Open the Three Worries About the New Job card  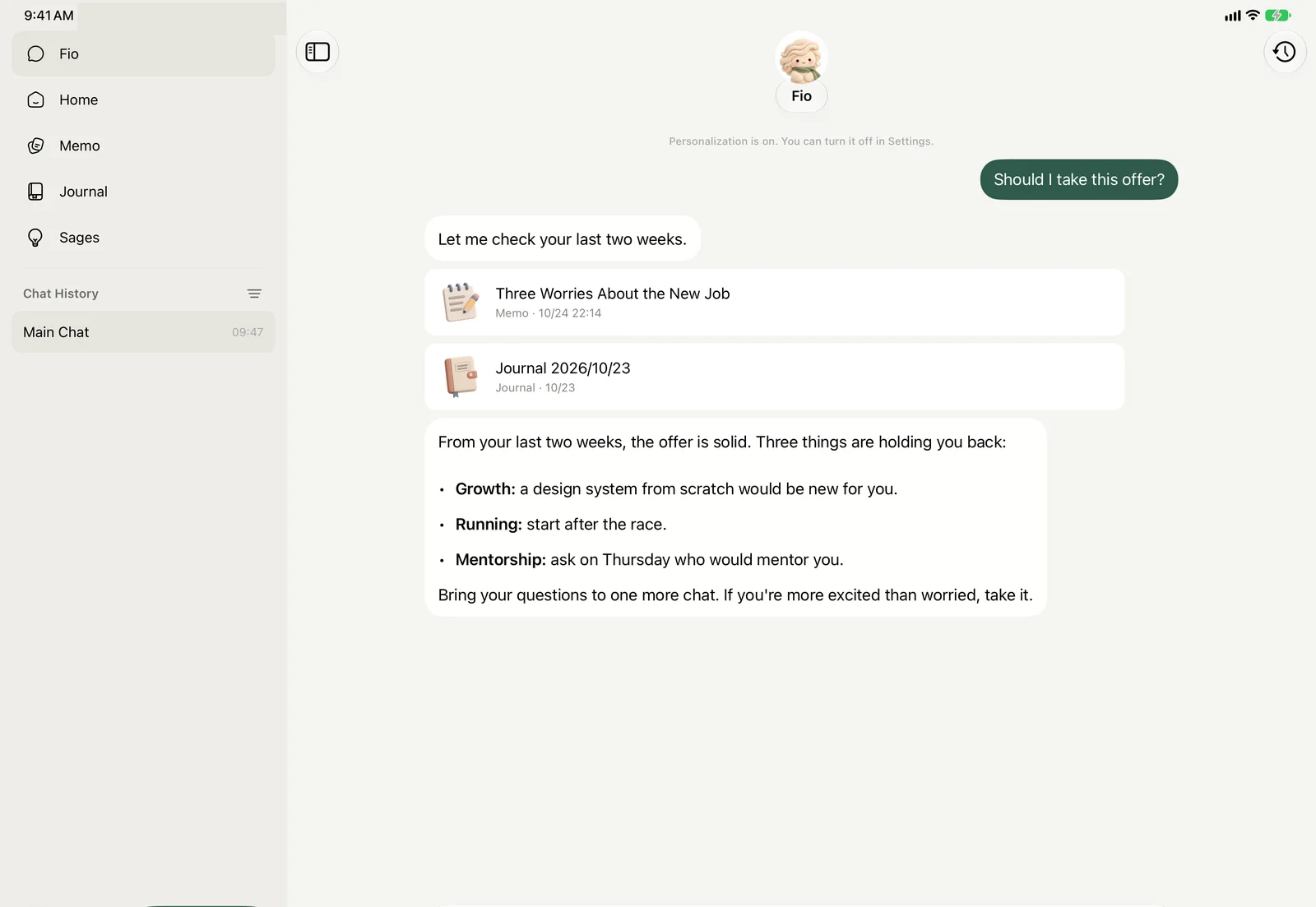[x=774, y=302]
